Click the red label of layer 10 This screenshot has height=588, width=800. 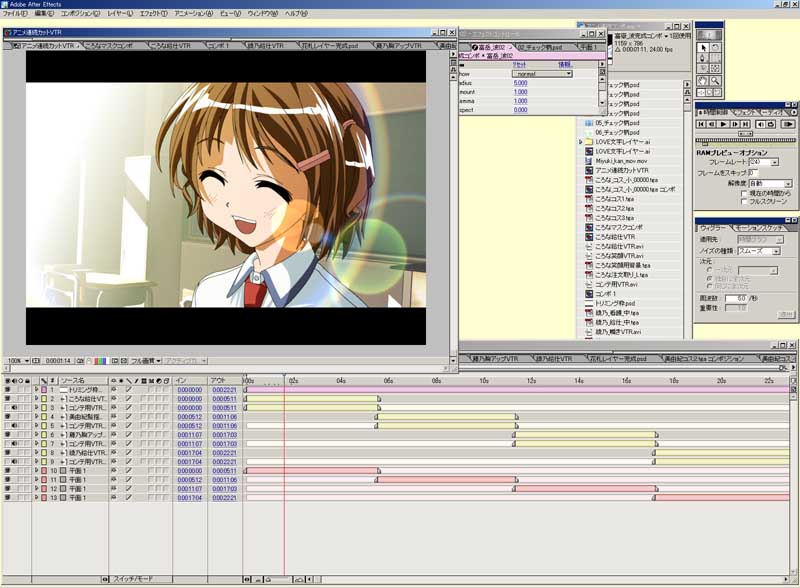[x=44, y=471]
